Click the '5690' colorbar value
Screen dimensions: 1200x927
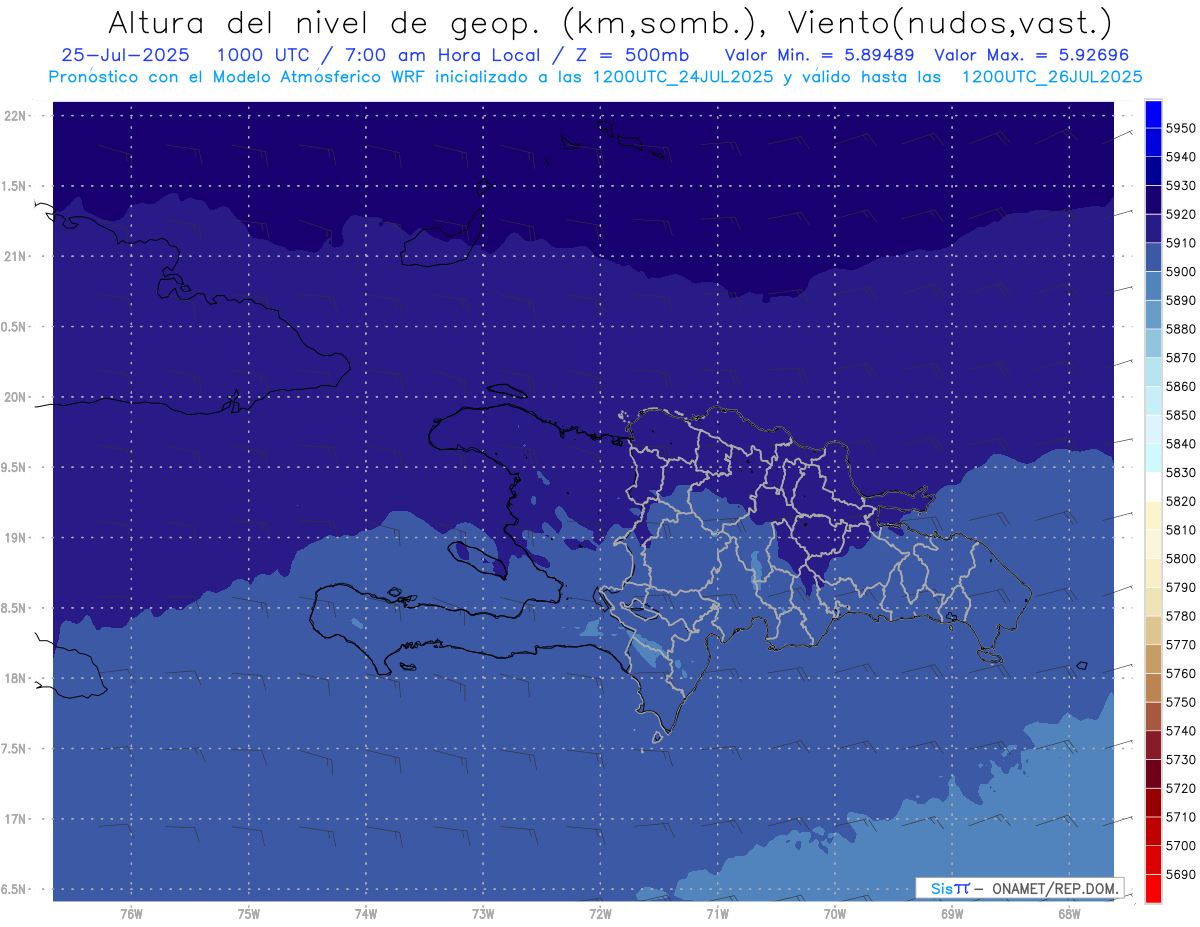point(1180,874)
